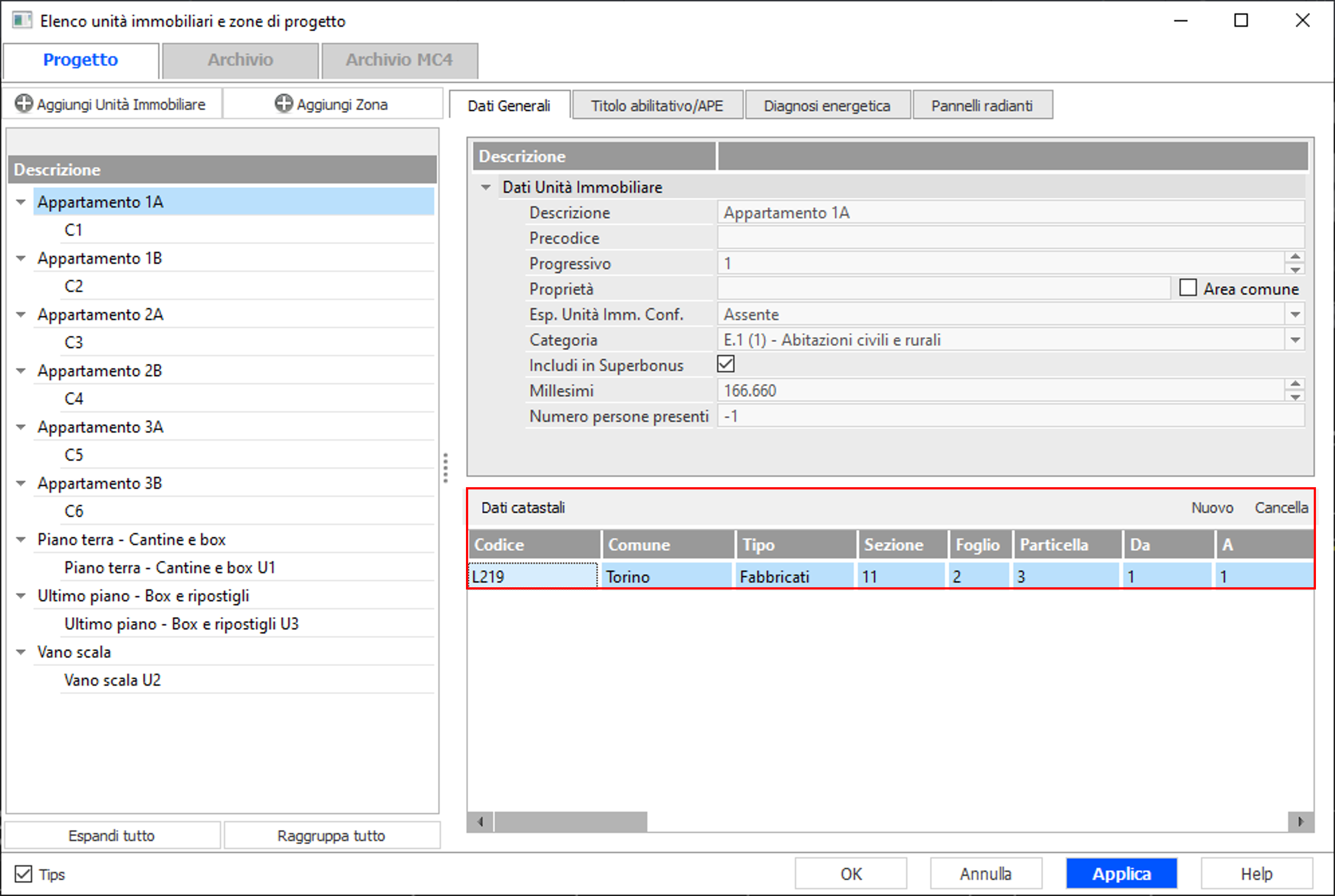The image size is (1335, 896).
Task: Enable the Area comune checkbox
Action: tap(1188, 287)
